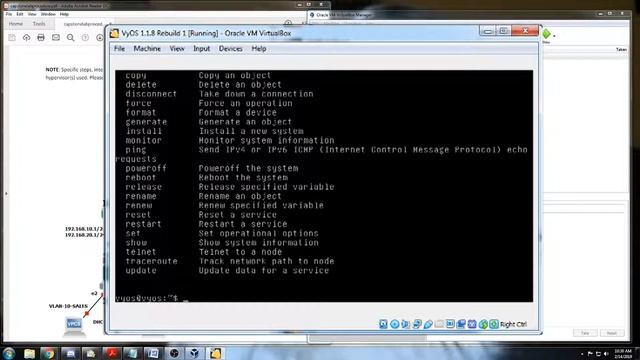This screenshot has width=640, height=360.
Task: Switch to Home tab in Acrobat Reader
Action: pyautogui.click(x=16, y=24)
